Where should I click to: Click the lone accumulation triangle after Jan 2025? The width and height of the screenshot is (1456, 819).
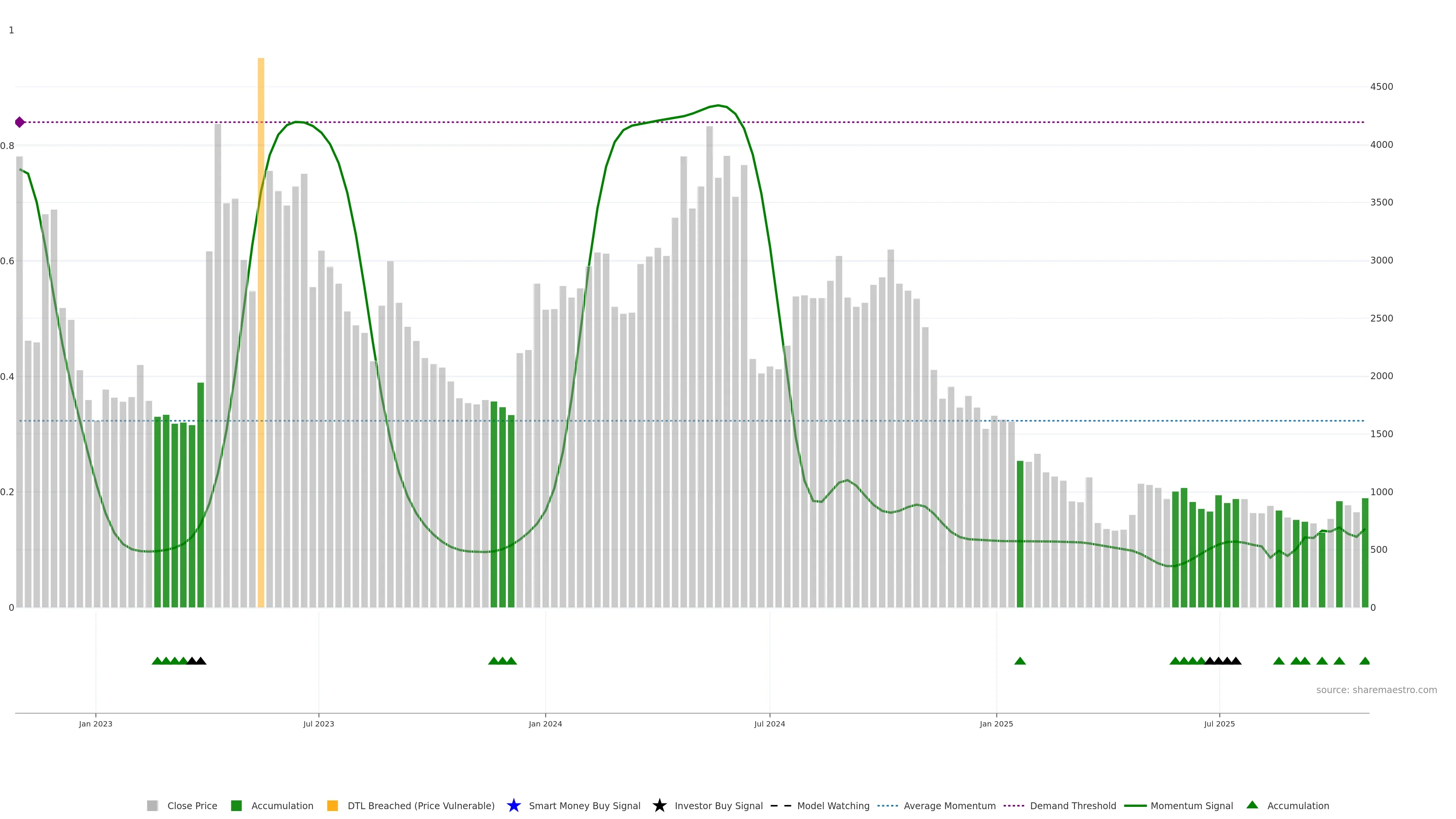click(x=1020, y=661)
